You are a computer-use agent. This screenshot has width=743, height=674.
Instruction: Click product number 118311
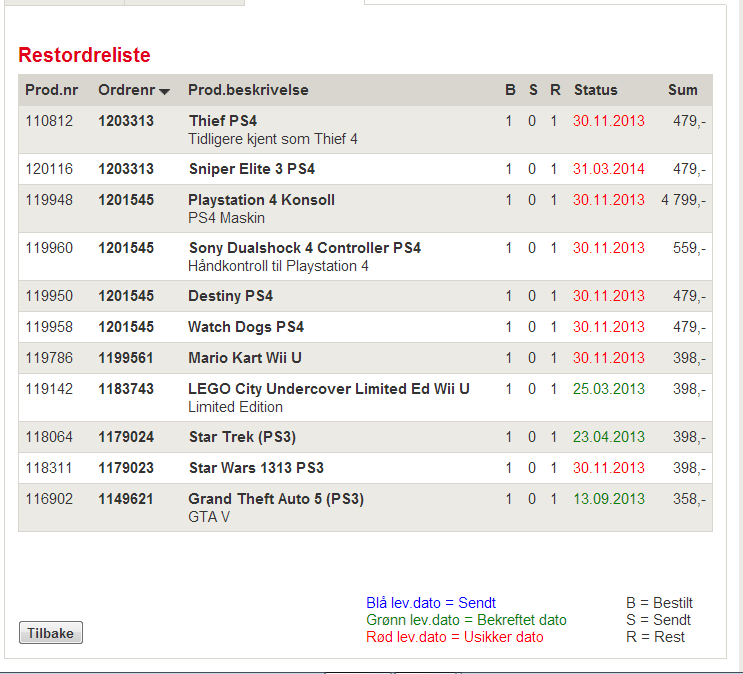tap(49, 468)
